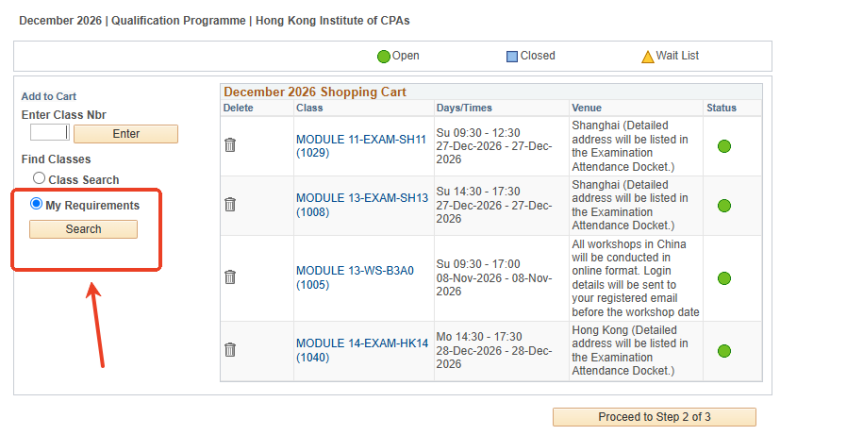This screenshot has width=864, height=435.
Task: Remove MODULE 13-WS-B3A0 with trash icon
Action: 230,277
